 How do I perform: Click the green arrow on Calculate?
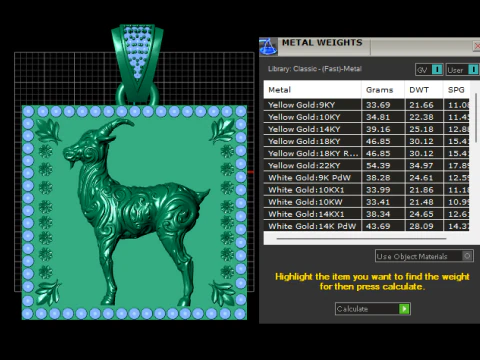point(404,309)
